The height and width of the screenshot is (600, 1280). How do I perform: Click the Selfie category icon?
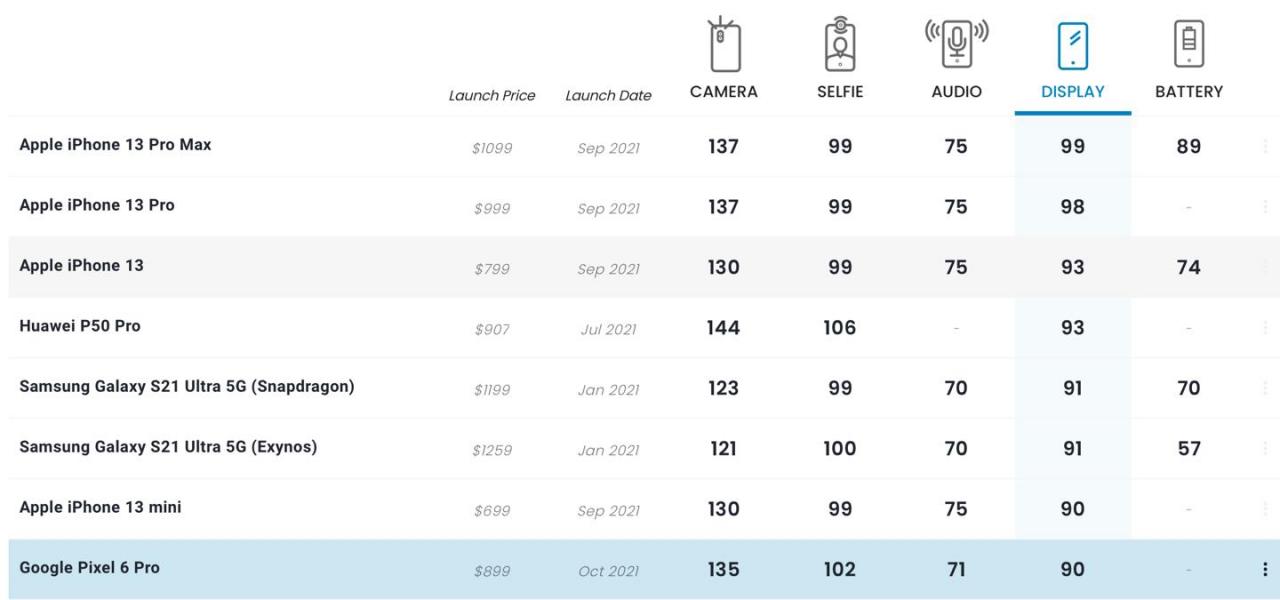pyautogui.click(x=840, y=46)
